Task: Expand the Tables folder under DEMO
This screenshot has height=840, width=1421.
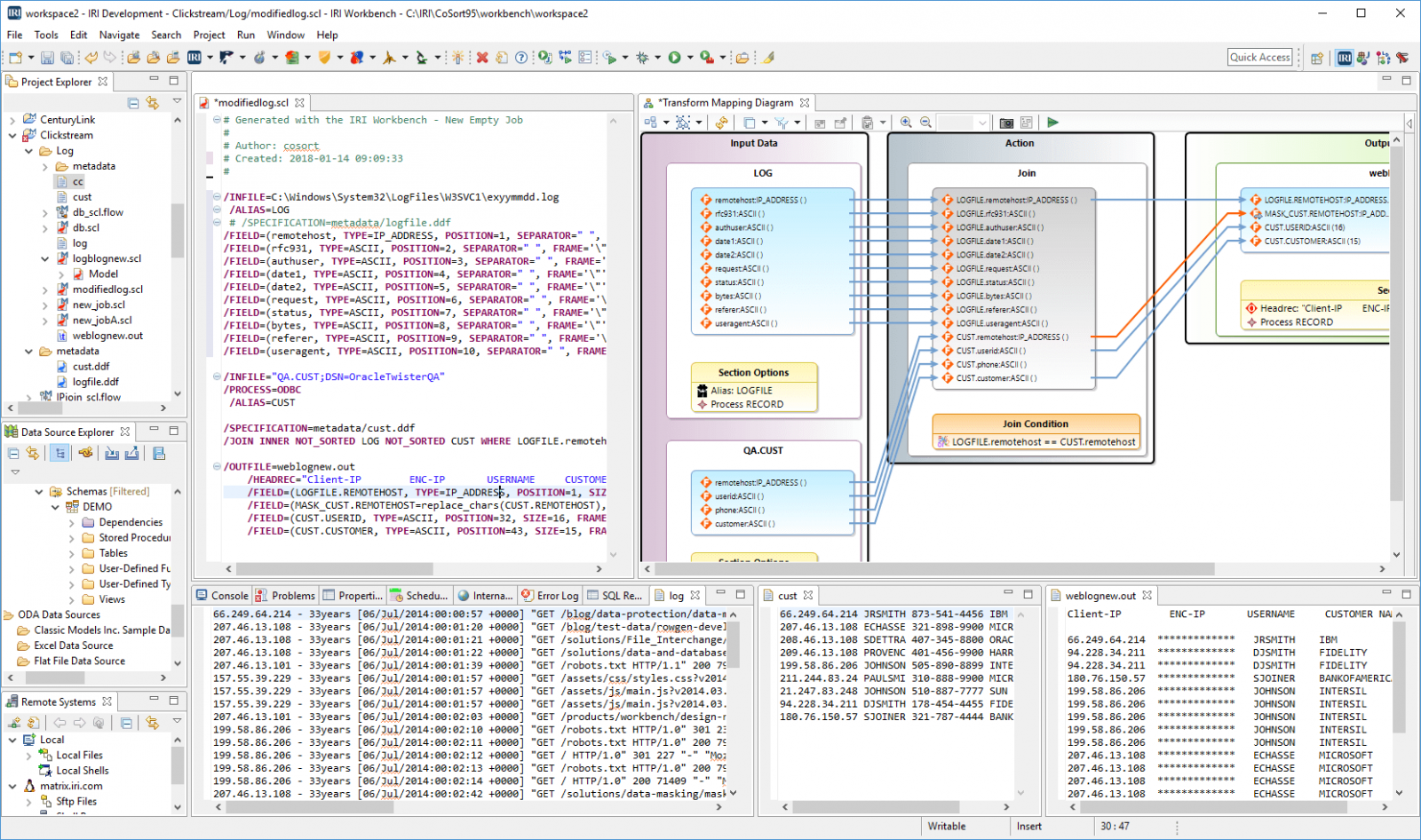Action: coord(71,553)
